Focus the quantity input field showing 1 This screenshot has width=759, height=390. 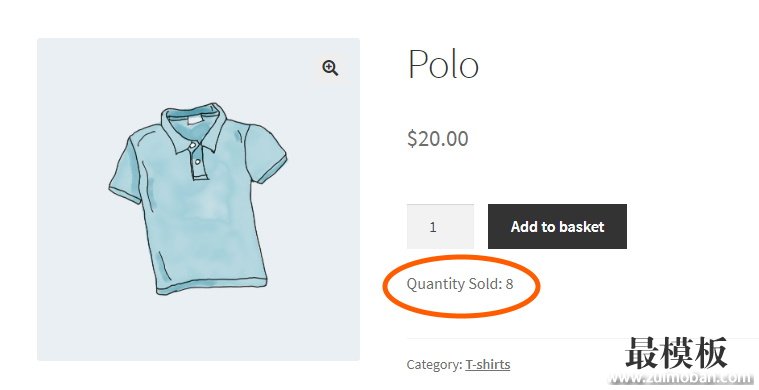[440, 226]
